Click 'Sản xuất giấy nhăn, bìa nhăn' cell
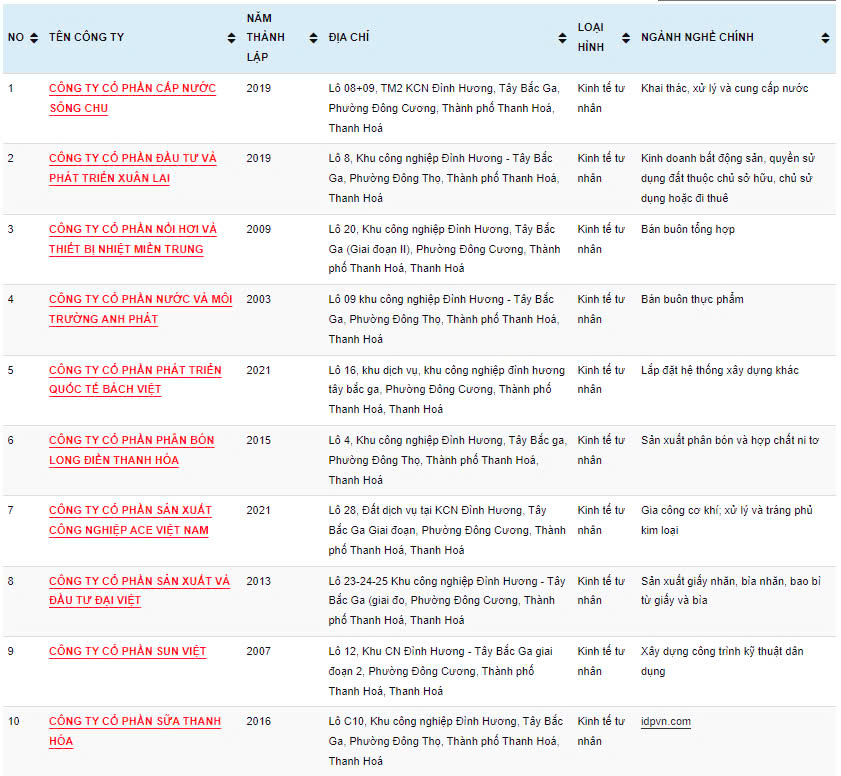The width and height of the screenshot is (841, 776). click(731, 590)
